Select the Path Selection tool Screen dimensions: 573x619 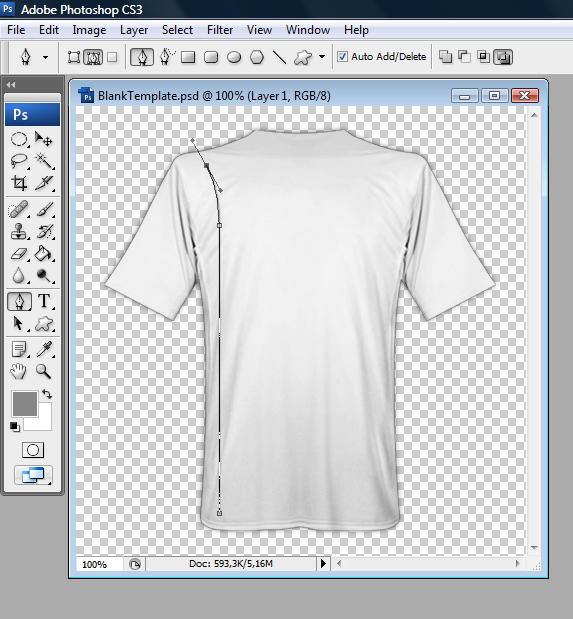(x=19, y=324)
